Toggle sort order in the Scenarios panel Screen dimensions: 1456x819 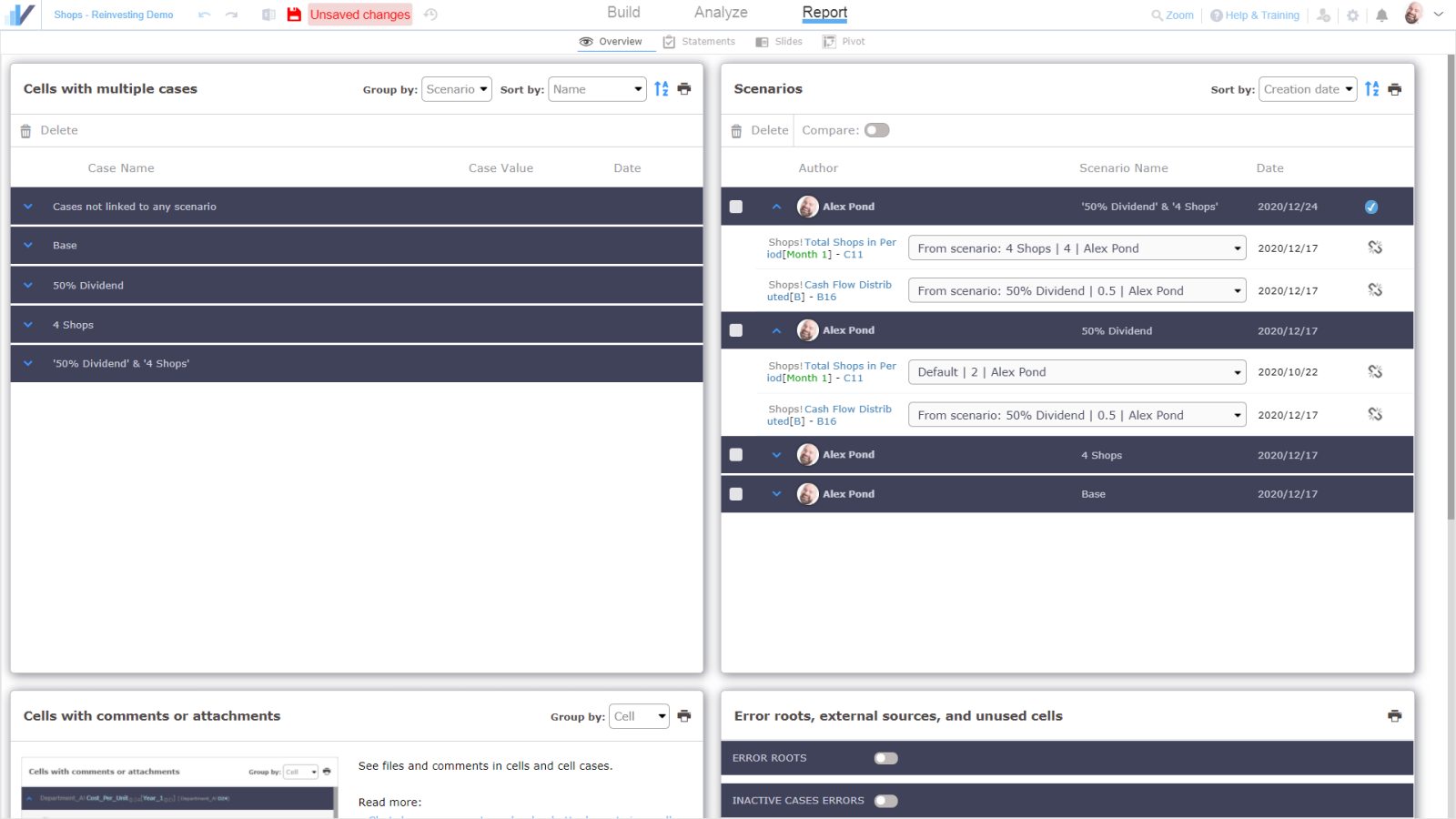click(x=1372, y=89)
